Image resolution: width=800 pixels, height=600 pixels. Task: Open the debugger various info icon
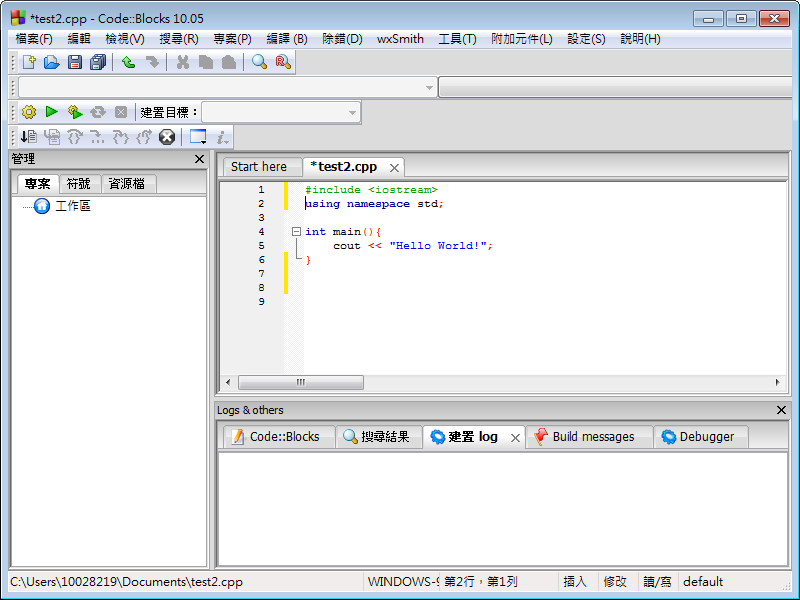tap(222, 137)
